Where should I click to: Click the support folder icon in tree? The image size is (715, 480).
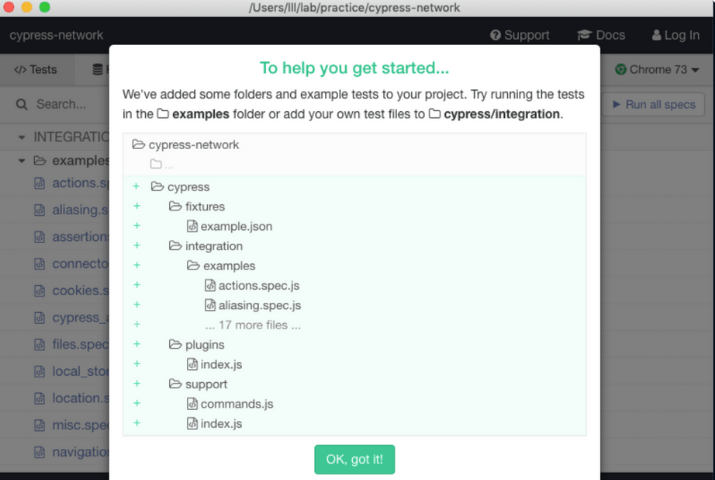pos(175,384)
